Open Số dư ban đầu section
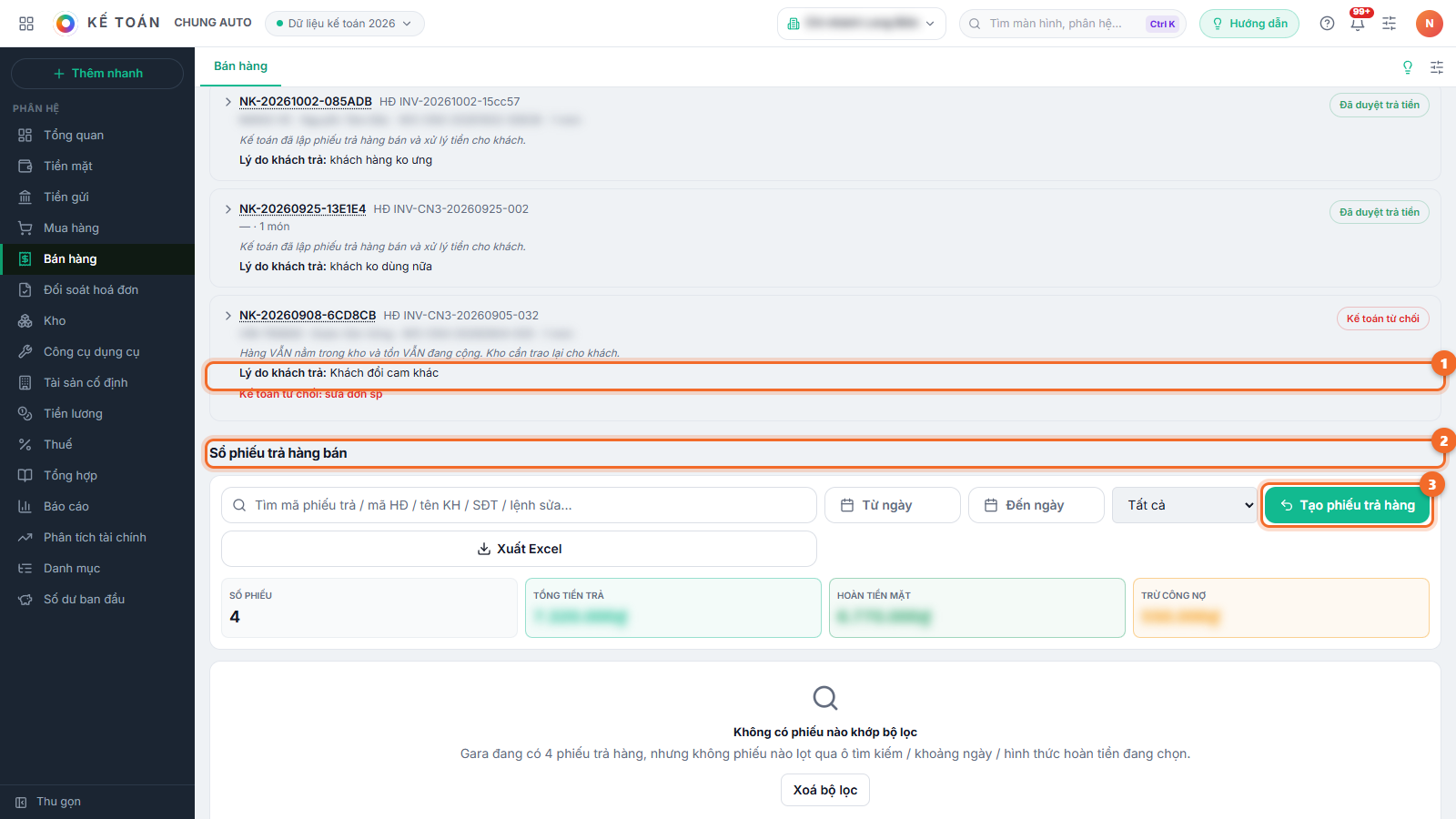The image size is (1456, 819). coord(97,599)
